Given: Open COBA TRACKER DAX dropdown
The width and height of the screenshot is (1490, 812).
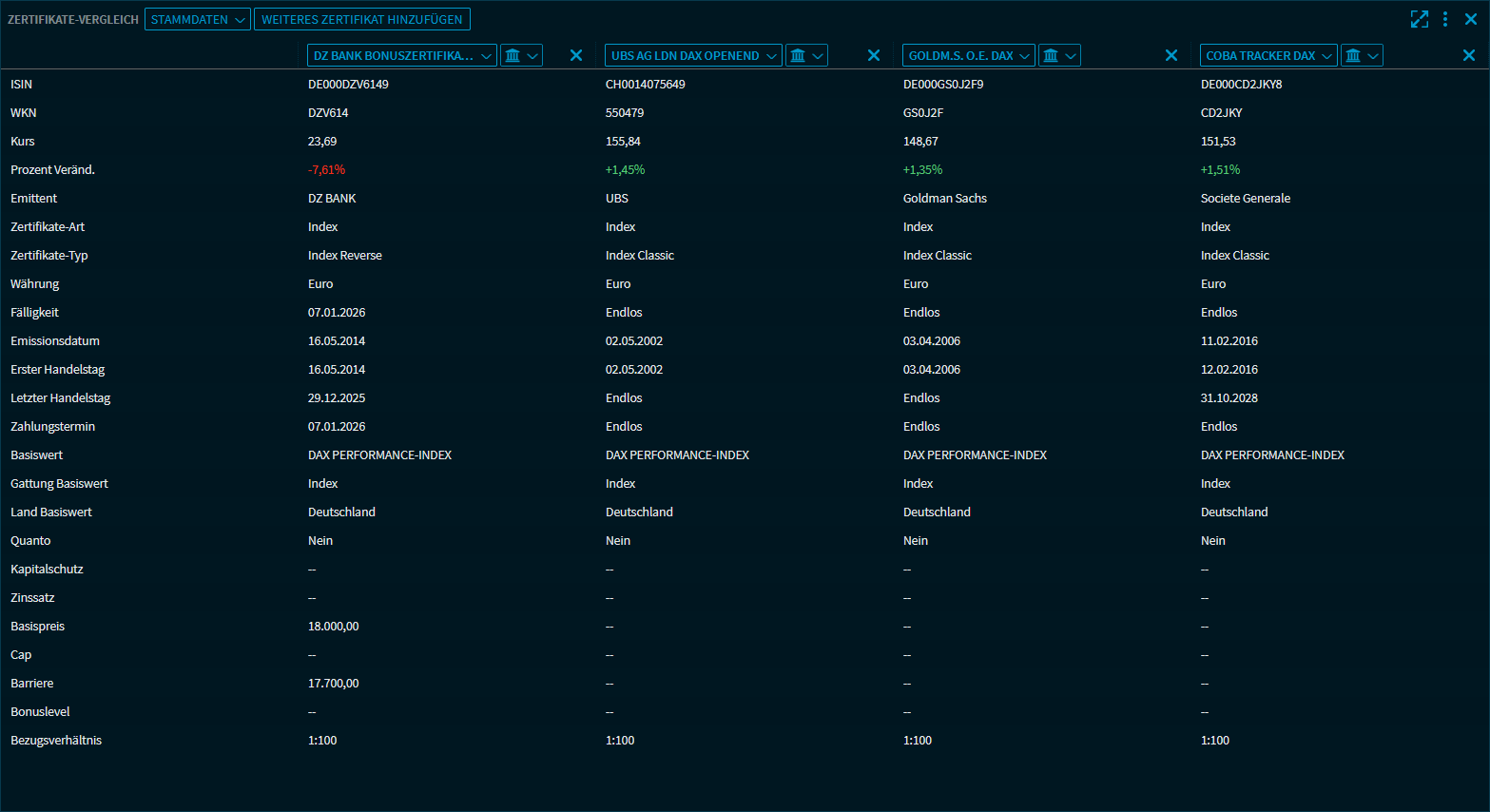Looking at the screenshot, I should point(1268,55).
